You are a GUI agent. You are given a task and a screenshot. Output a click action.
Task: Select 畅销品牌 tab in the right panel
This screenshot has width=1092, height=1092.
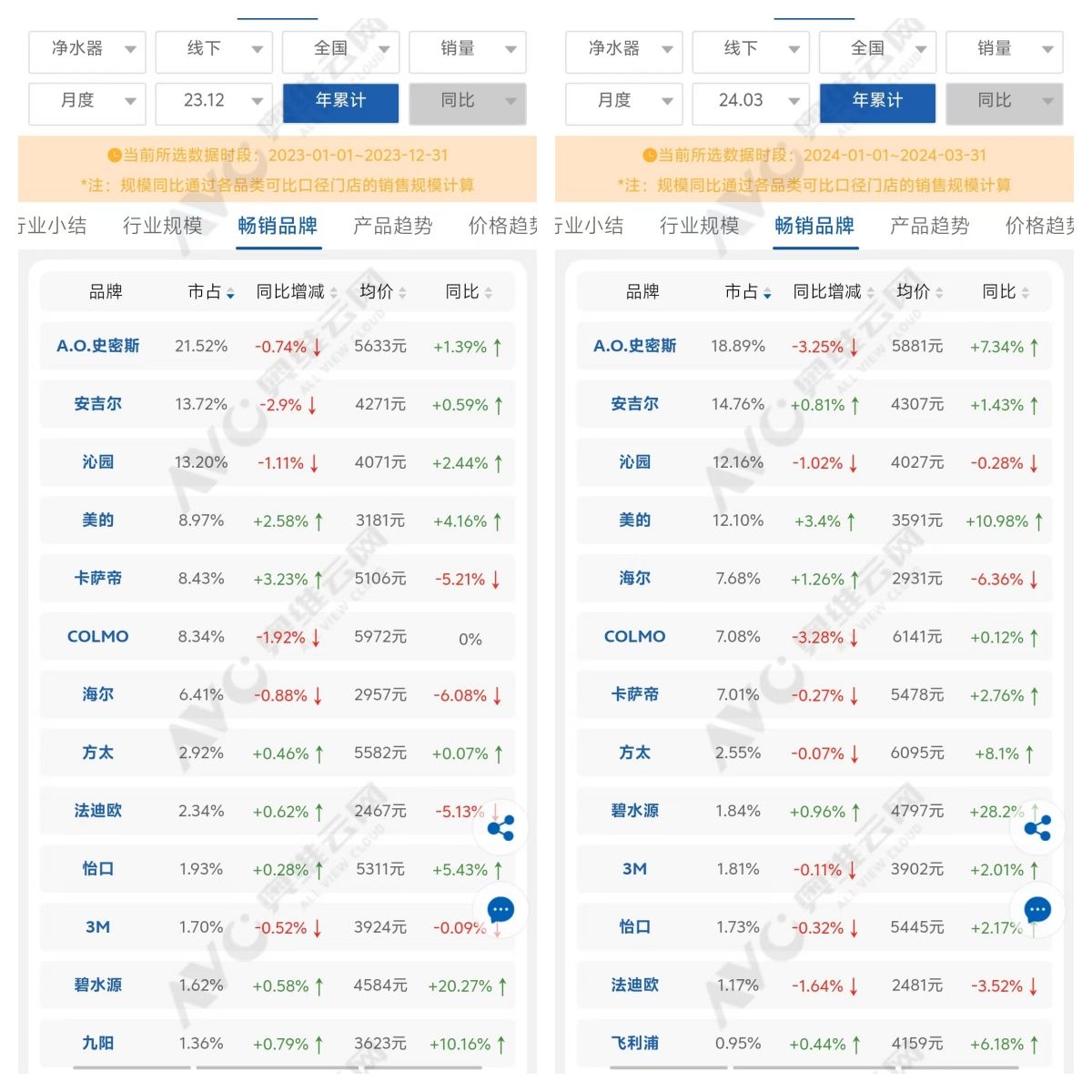tap(814, 226)
